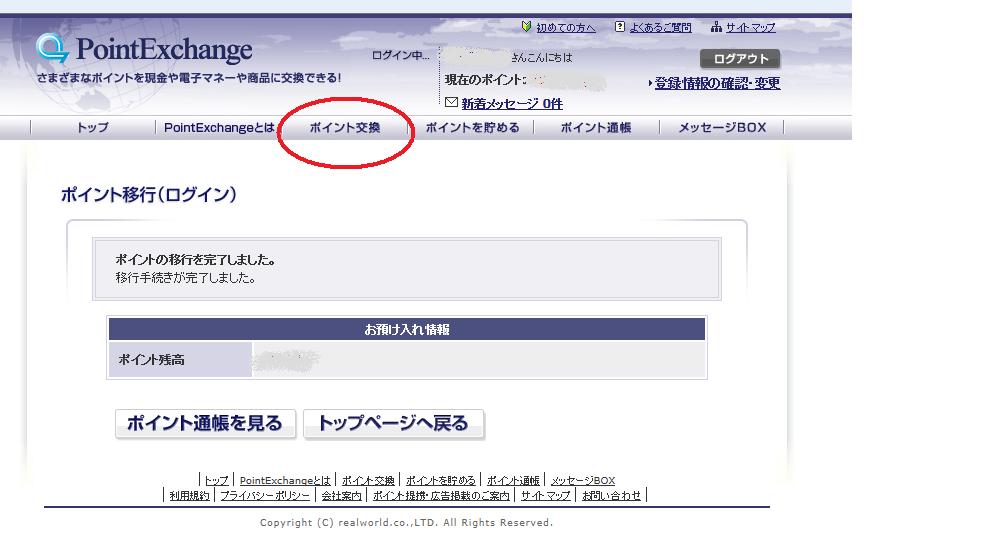This screenshot has width=995, height=559.
Task: Open 登録情報の確認・変更 link
Action: [x=717, y=84]
